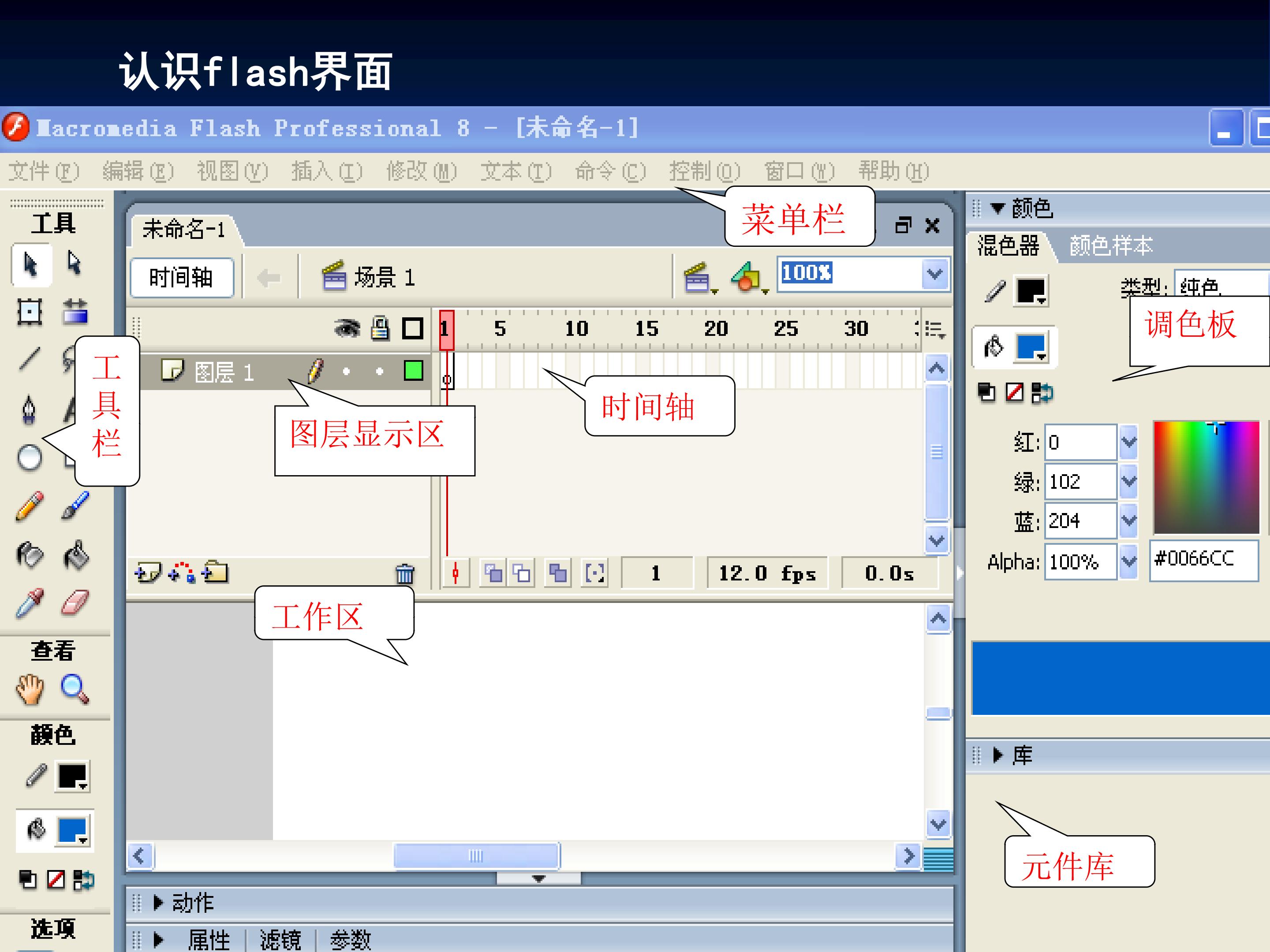Toggle the 时间轴 timeline button
Screen dimensions: 1270x952
pyautogui.click(x=181, y=278)
